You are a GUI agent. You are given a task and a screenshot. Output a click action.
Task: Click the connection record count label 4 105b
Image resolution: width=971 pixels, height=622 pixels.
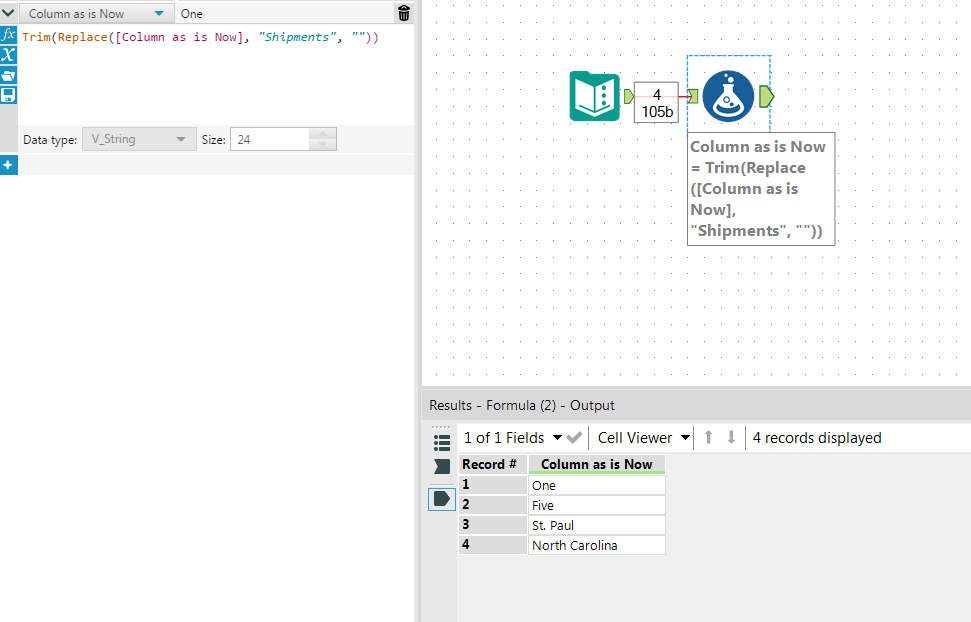[x=656, y=103]
